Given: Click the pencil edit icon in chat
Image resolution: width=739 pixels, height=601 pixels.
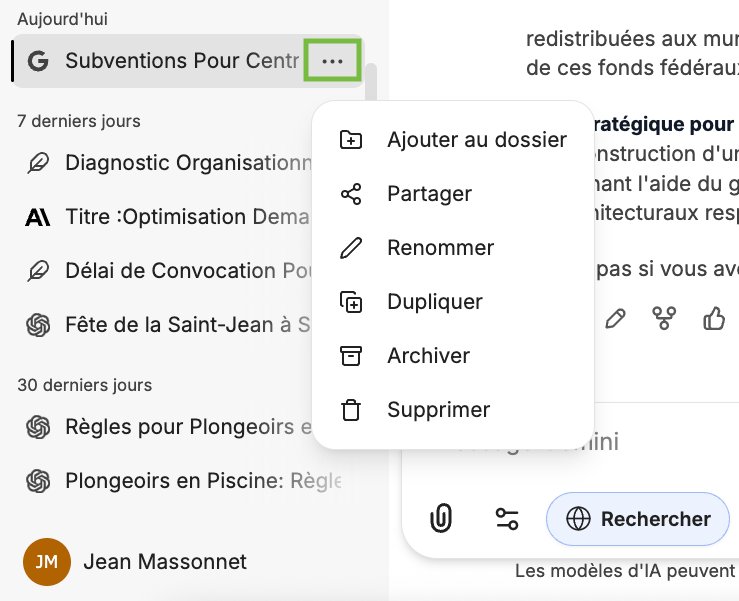Looking at the screenshot, I should point(615,319).
